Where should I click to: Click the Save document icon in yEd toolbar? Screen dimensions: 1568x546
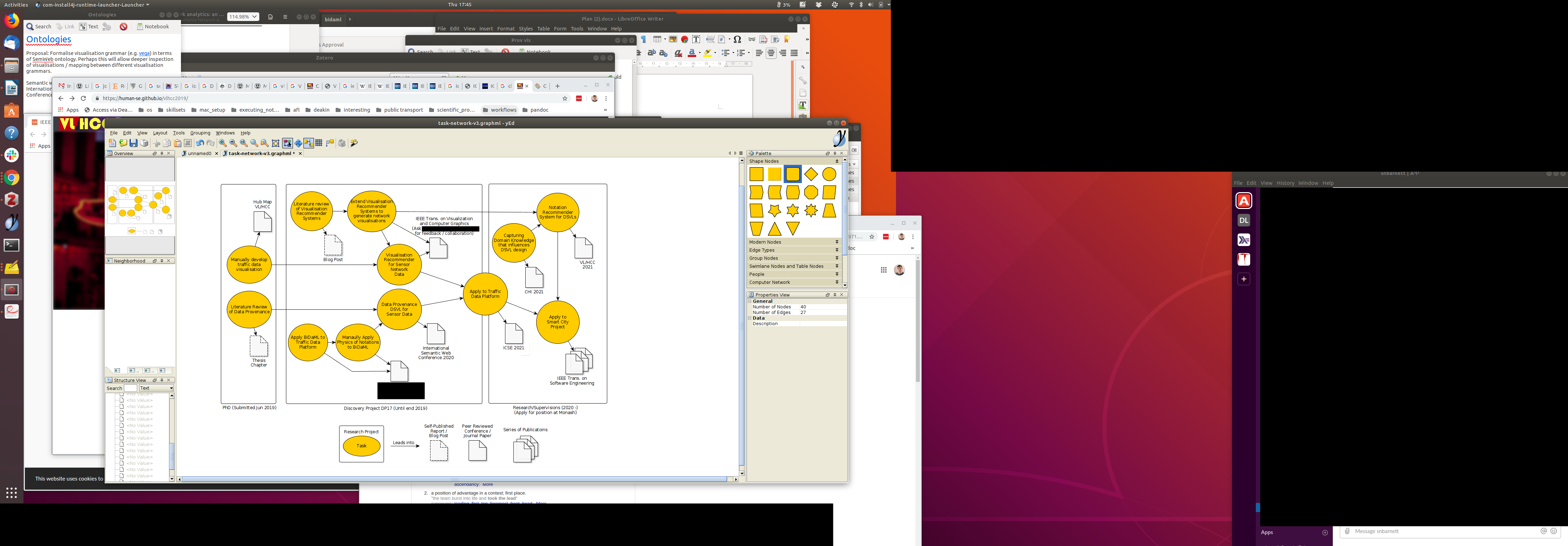(x=133, y=143)
